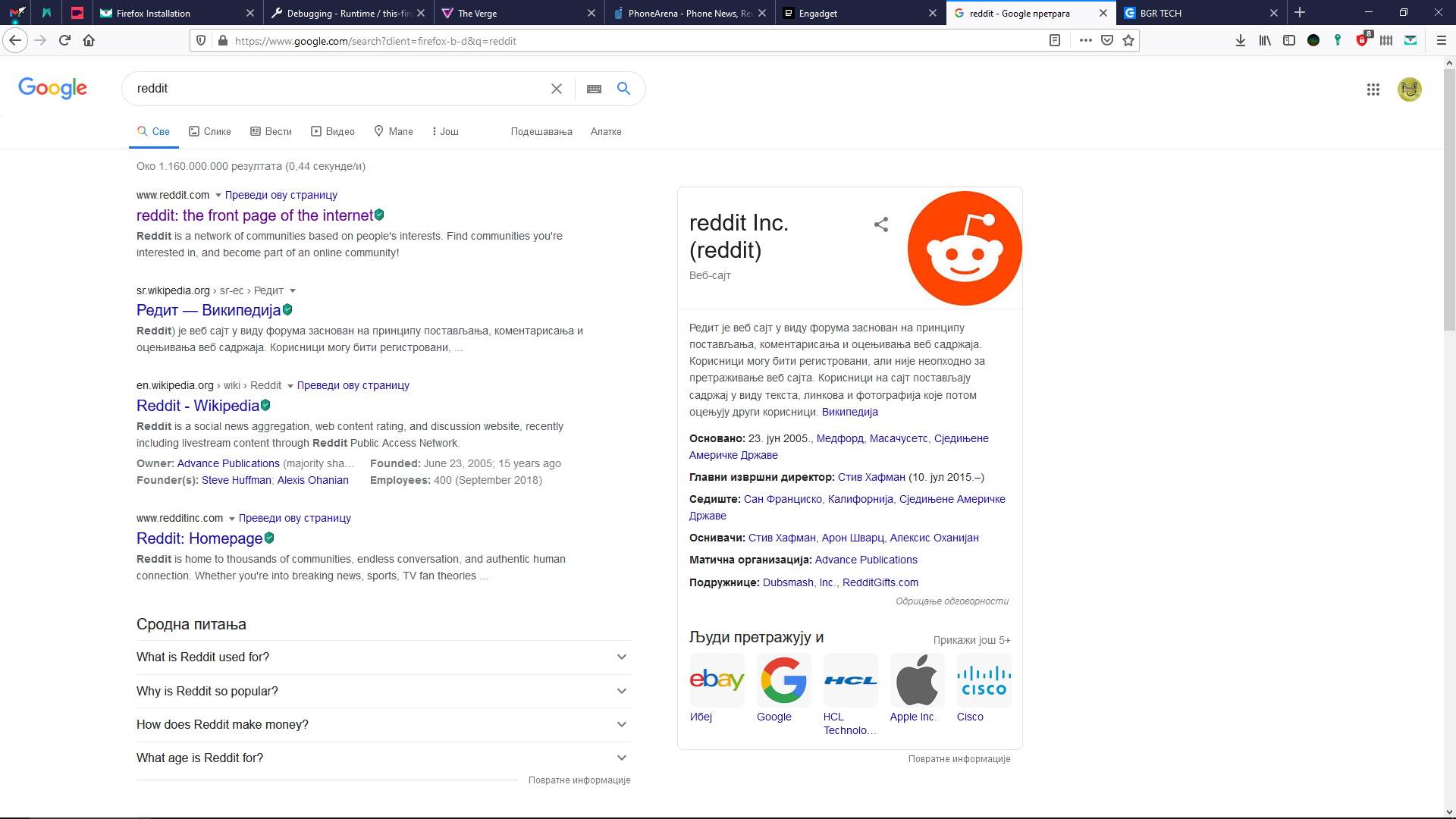Open 'reddit: the front page of the internet' result

point(253,215)
